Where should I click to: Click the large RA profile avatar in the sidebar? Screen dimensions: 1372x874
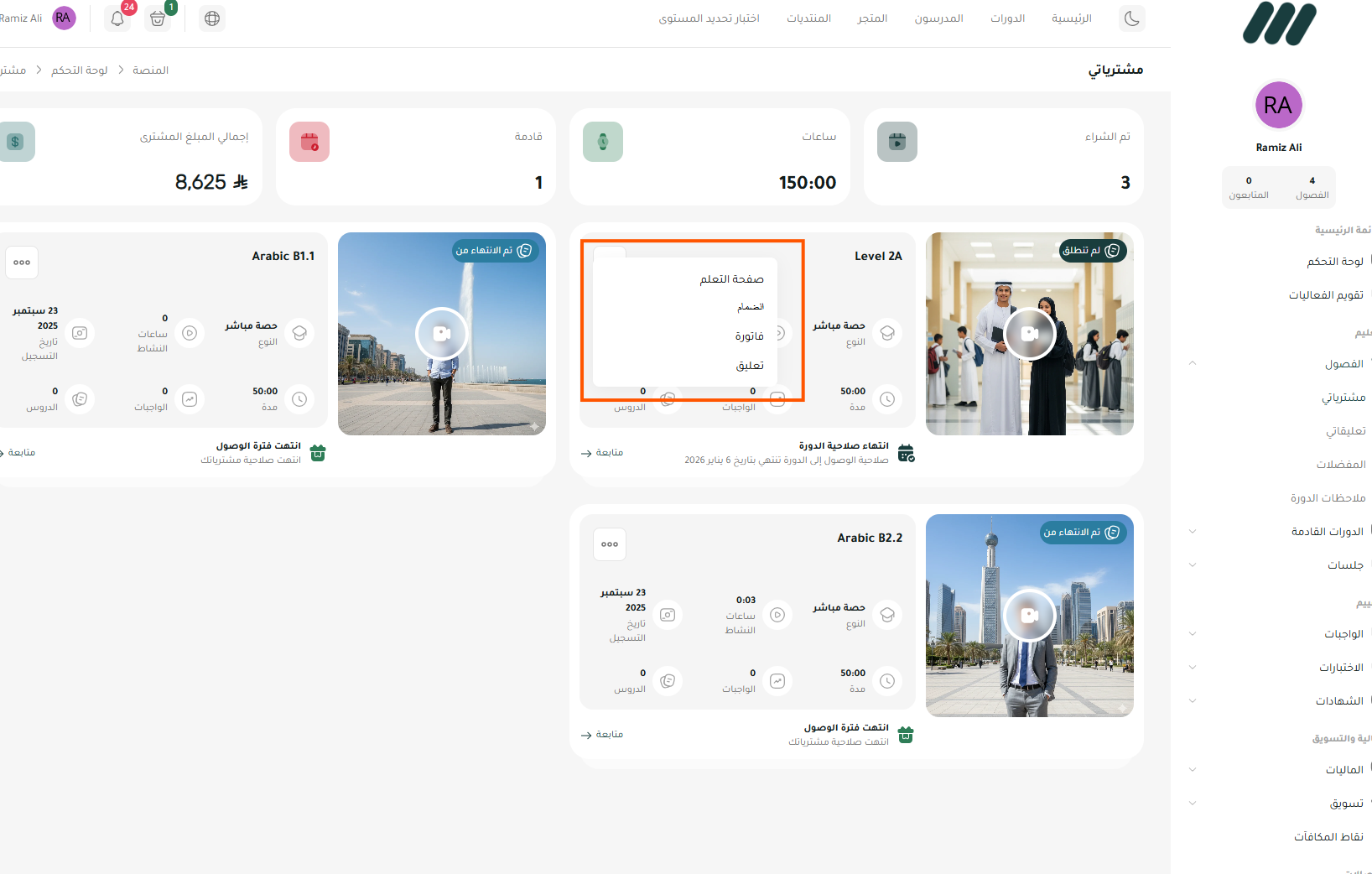(x=1278, y=105)
